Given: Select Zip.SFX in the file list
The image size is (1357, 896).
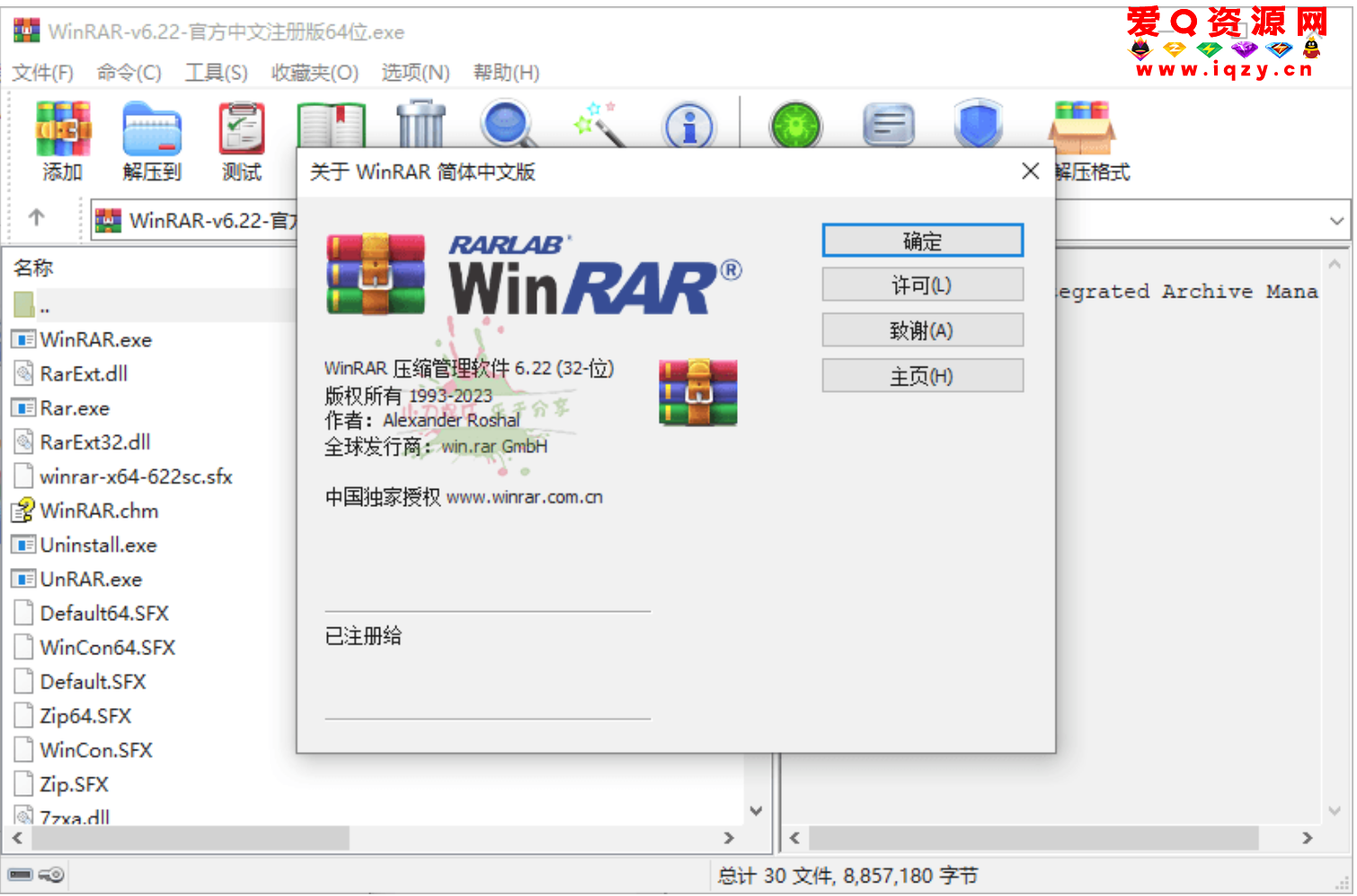Looking at the screenshot, I should [x=74, y=784].
